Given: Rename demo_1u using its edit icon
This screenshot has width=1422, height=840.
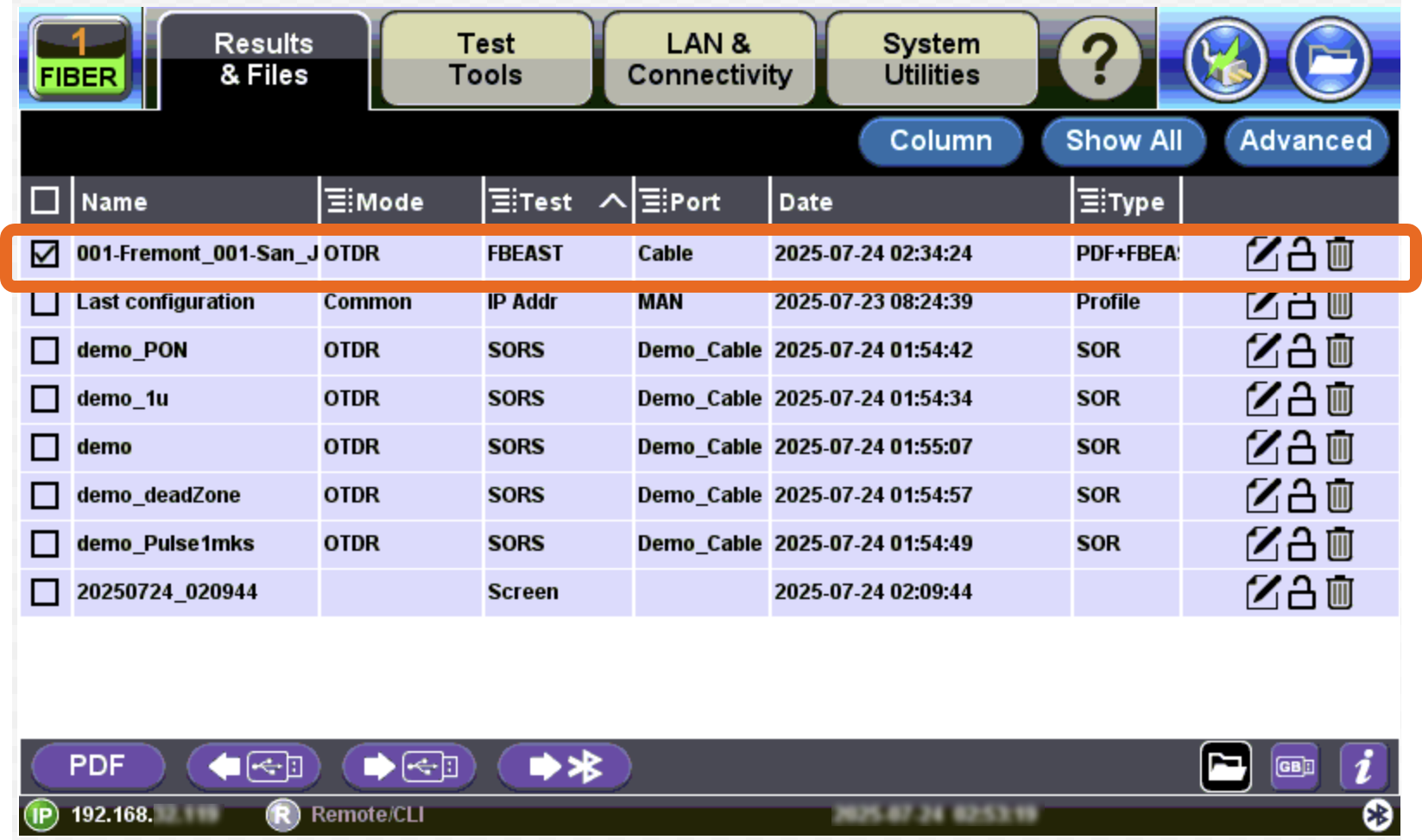Looking at the screenshot, I should (x=1261, y=399).
